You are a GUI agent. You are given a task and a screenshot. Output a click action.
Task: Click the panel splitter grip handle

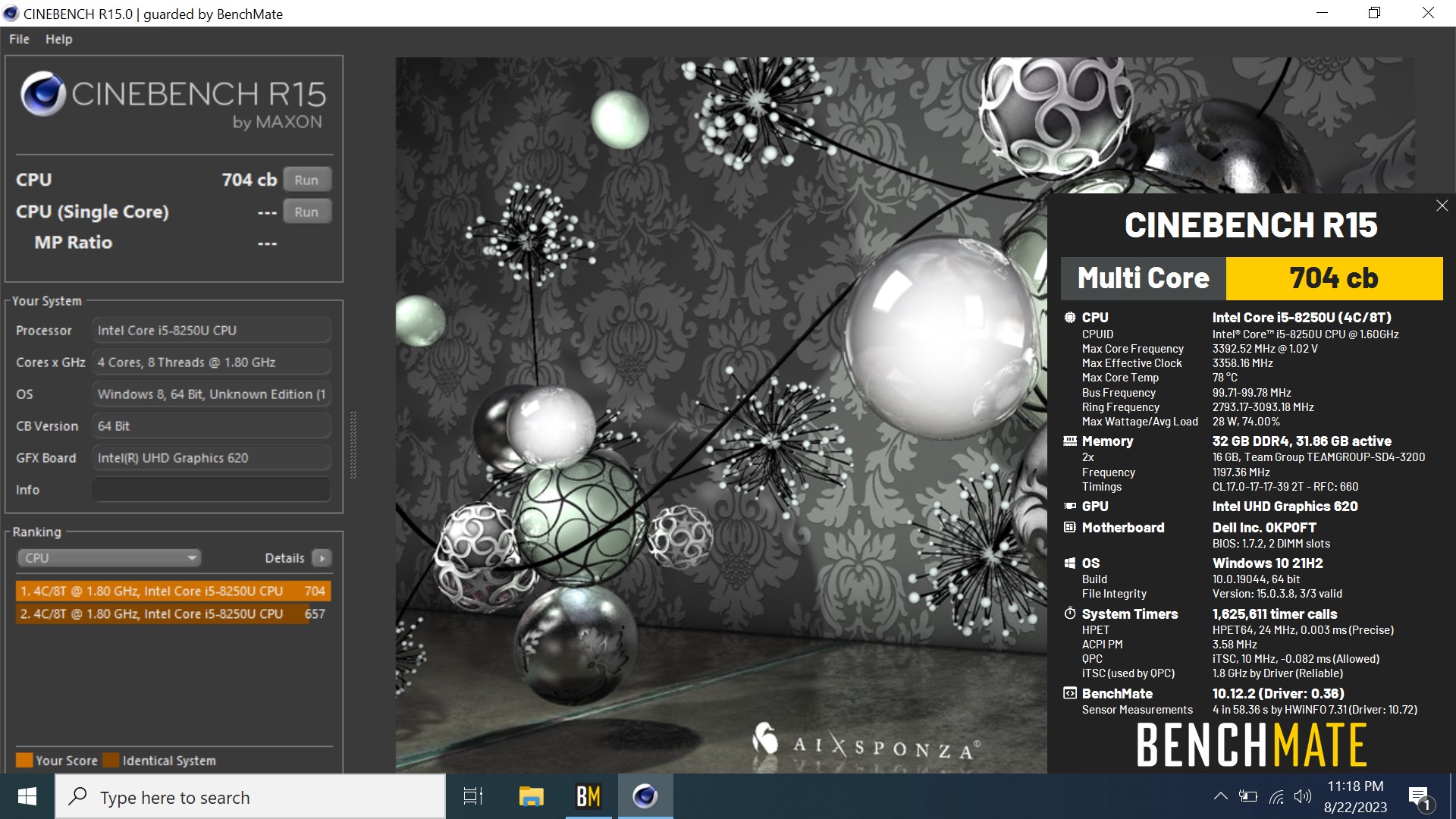tap(353, 444)
